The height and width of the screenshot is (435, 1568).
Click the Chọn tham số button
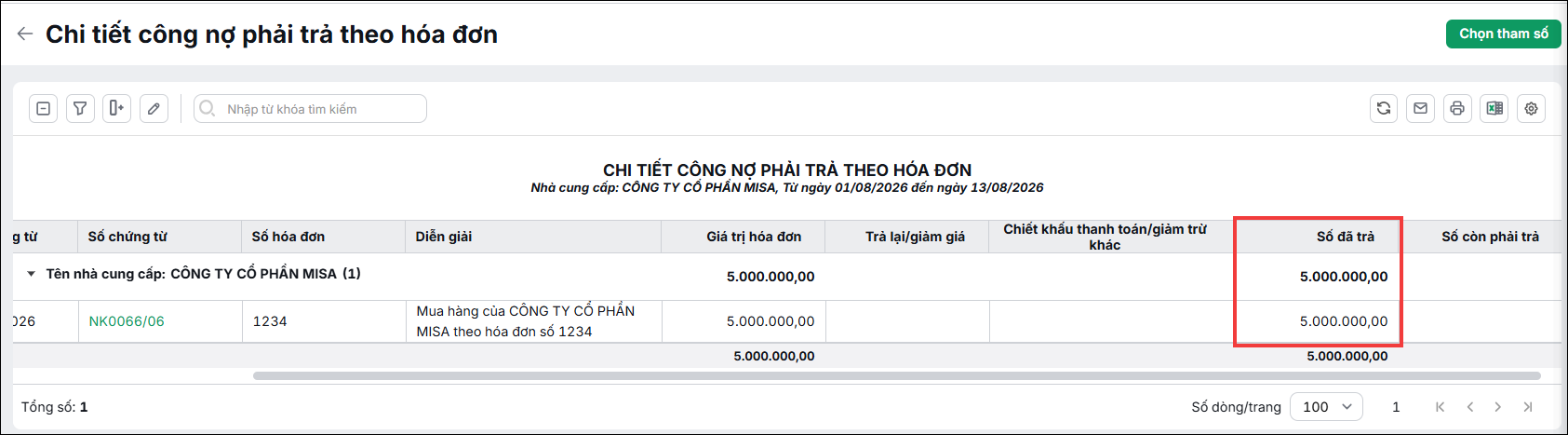pos(1503,34)
